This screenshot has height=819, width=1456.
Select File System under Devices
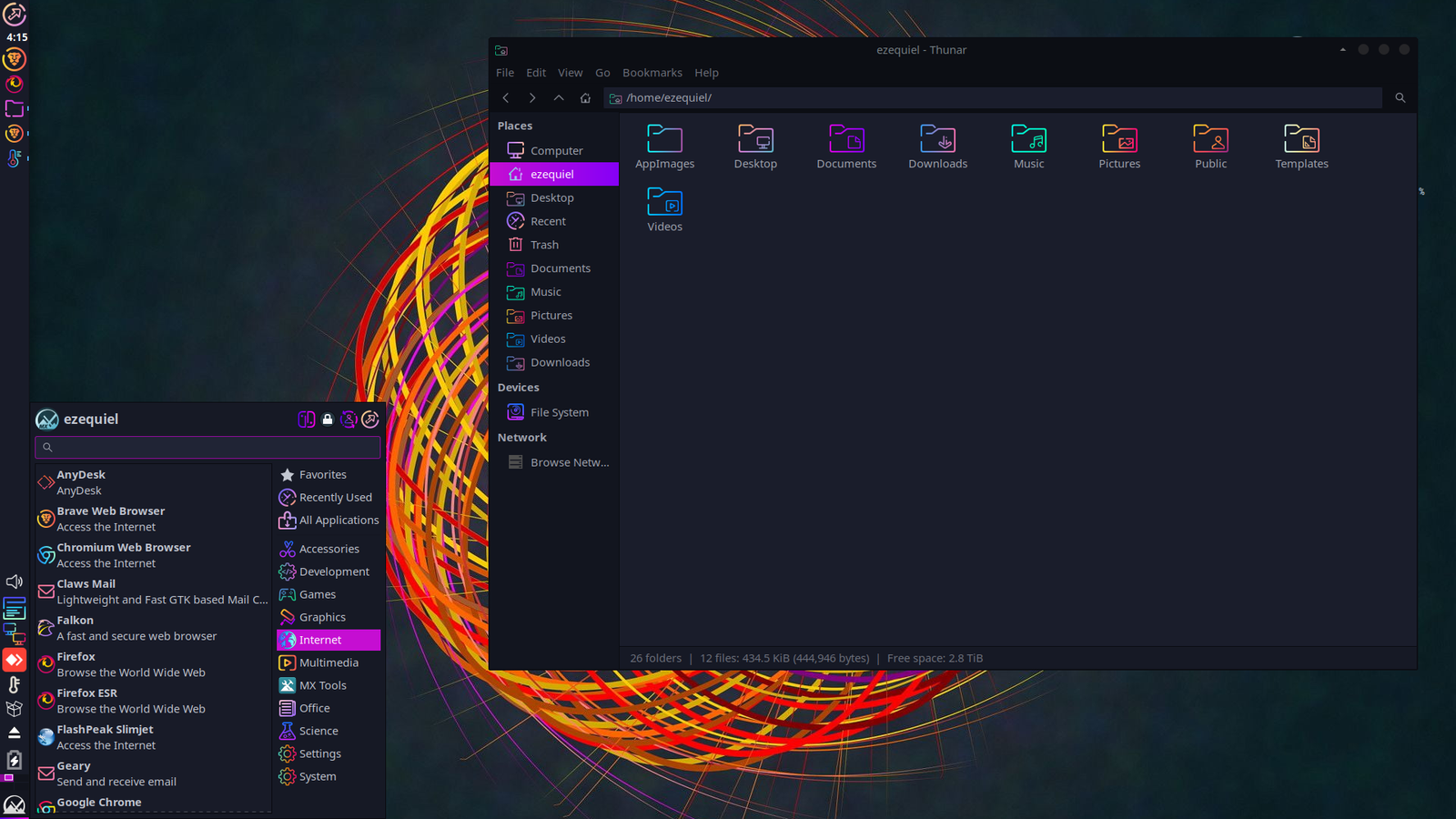coord(554,412)
